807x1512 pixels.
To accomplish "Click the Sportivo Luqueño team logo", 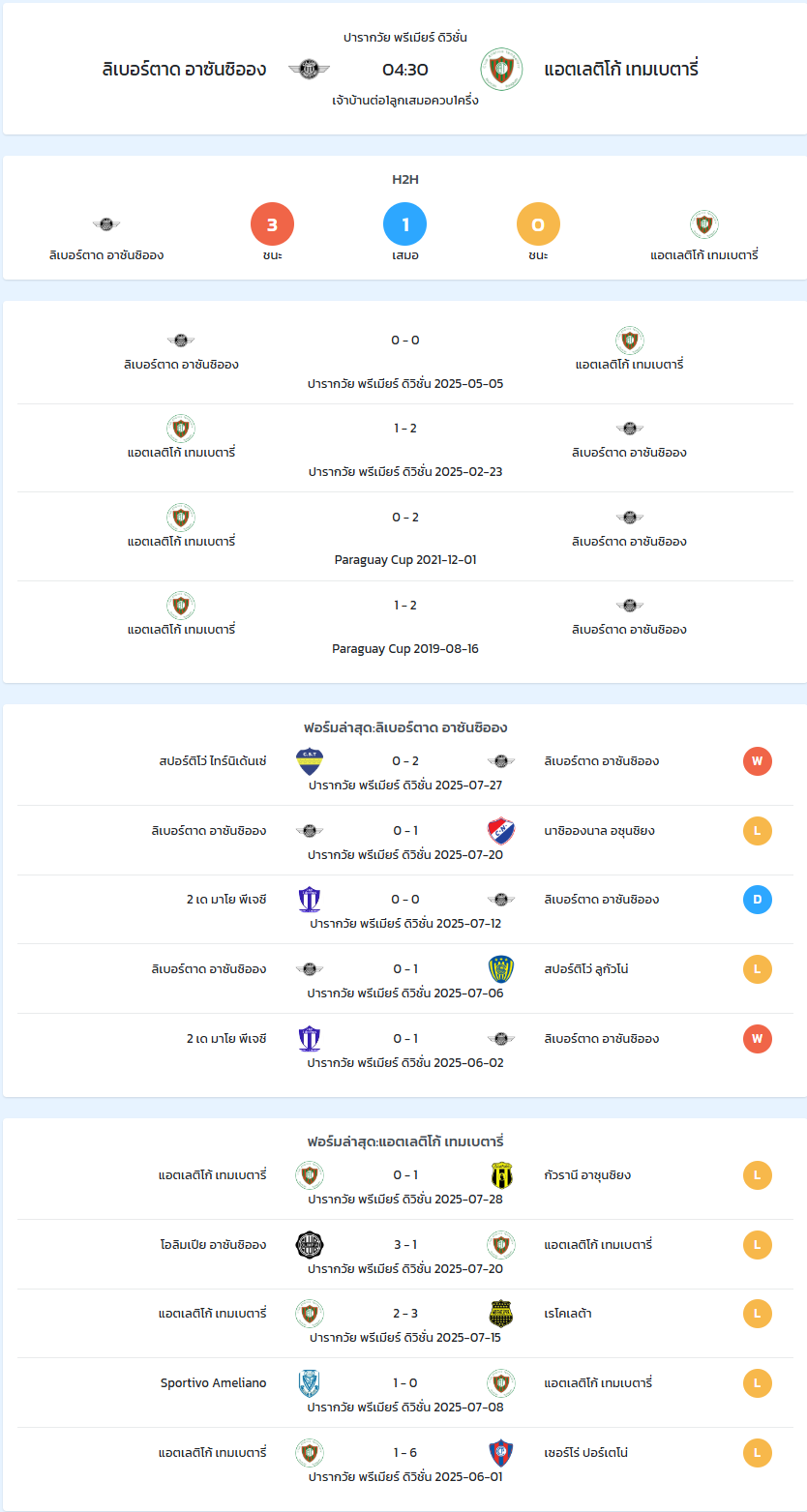I will tap(501, 969).
